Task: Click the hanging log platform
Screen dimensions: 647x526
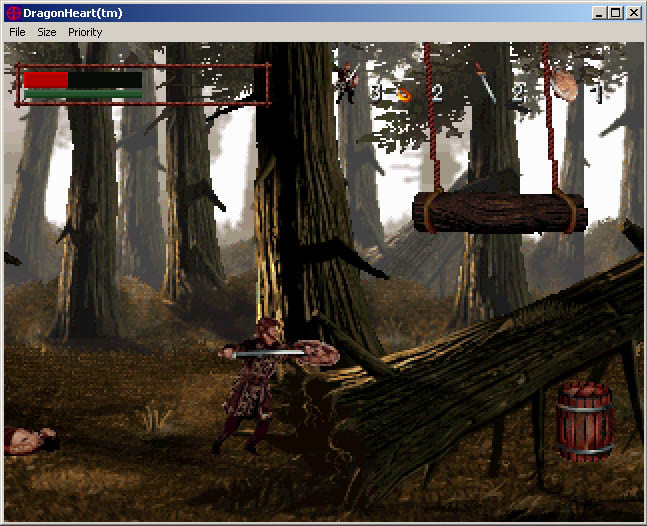Action: coord(500,213)
